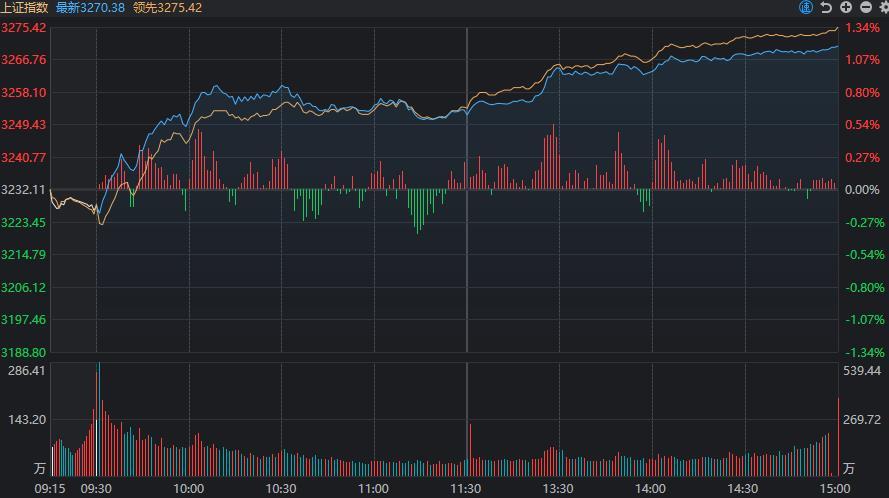Click the 539.44 right volume scale label
Image resolution: width=889 pixels, height=498 pixels.
coord(862,371)
